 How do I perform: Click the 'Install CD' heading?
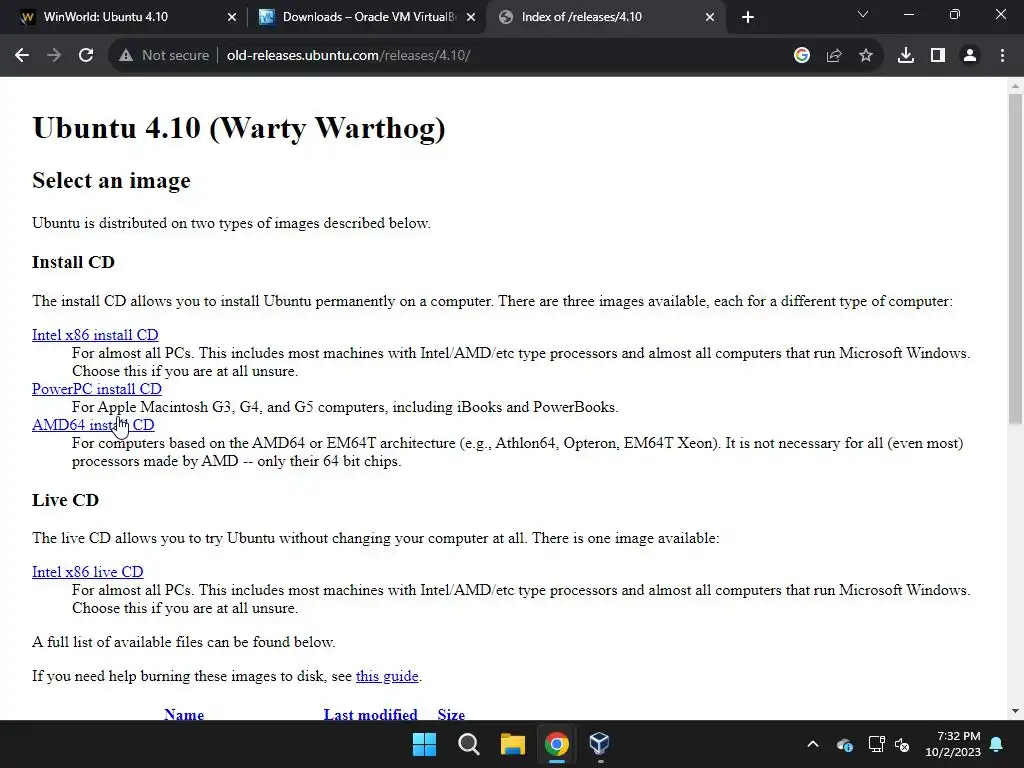pos(73,262)
